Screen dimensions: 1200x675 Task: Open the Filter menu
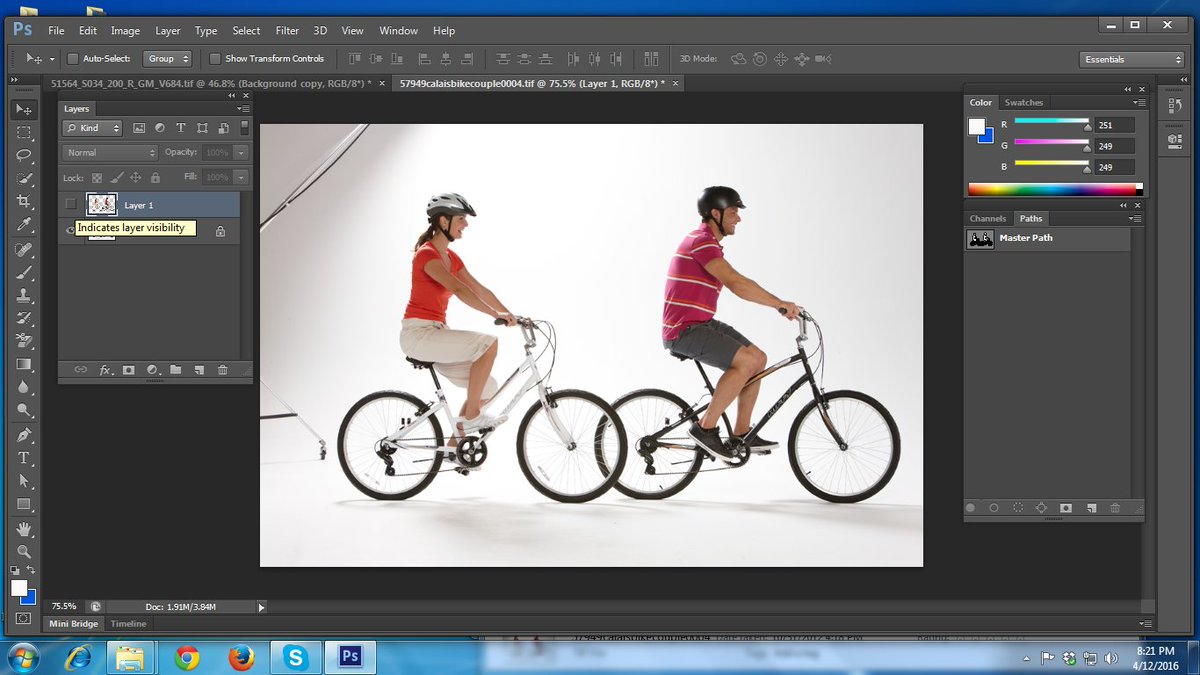point(287,31)
